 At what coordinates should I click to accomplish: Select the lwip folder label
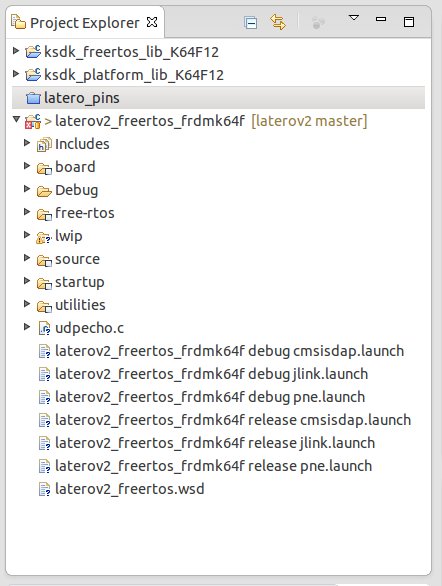69,236
